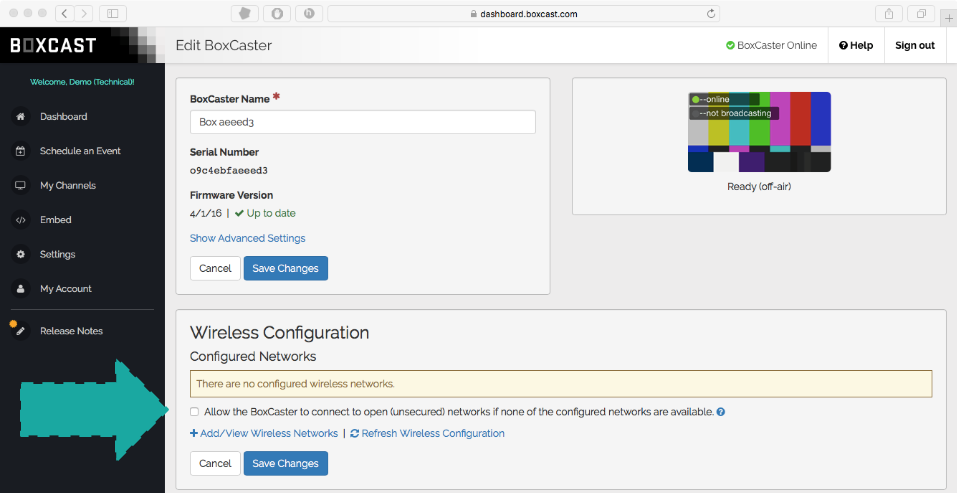The width and height of the screenshot is (957, 493).
Task: Click the Release Notes pencil icon
Action: [20, 331]
